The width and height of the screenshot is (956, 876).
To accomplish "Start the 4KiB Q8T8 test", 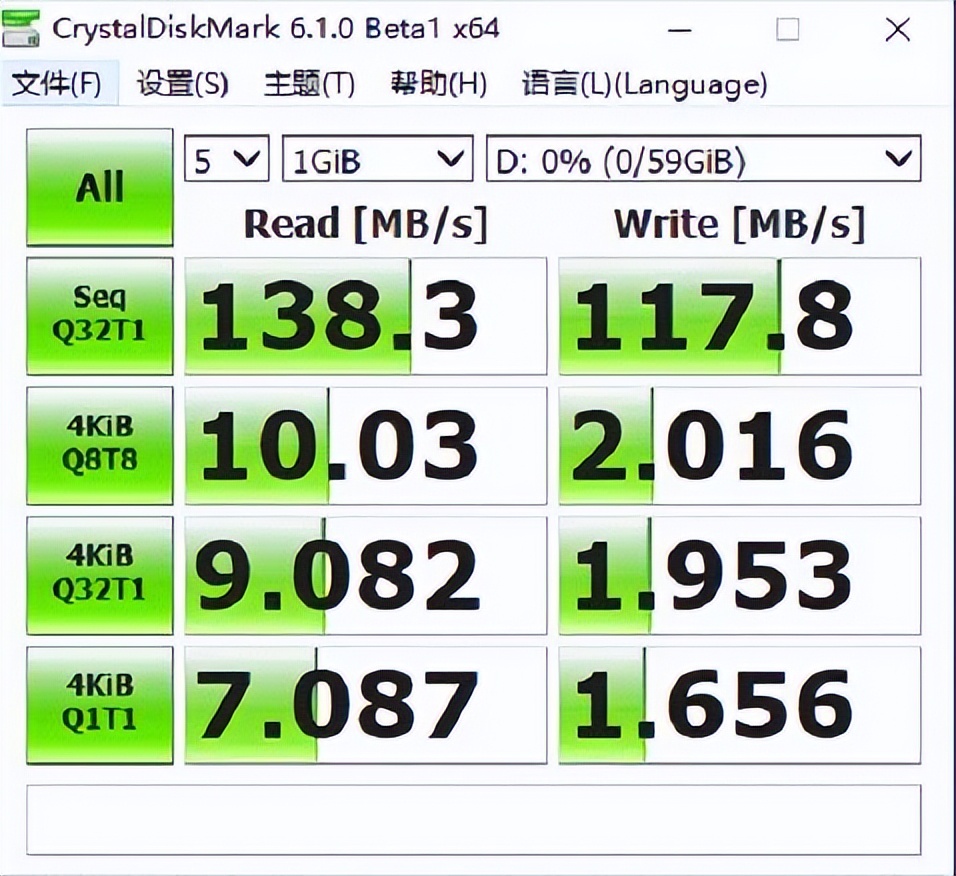I will click(100, 445).
